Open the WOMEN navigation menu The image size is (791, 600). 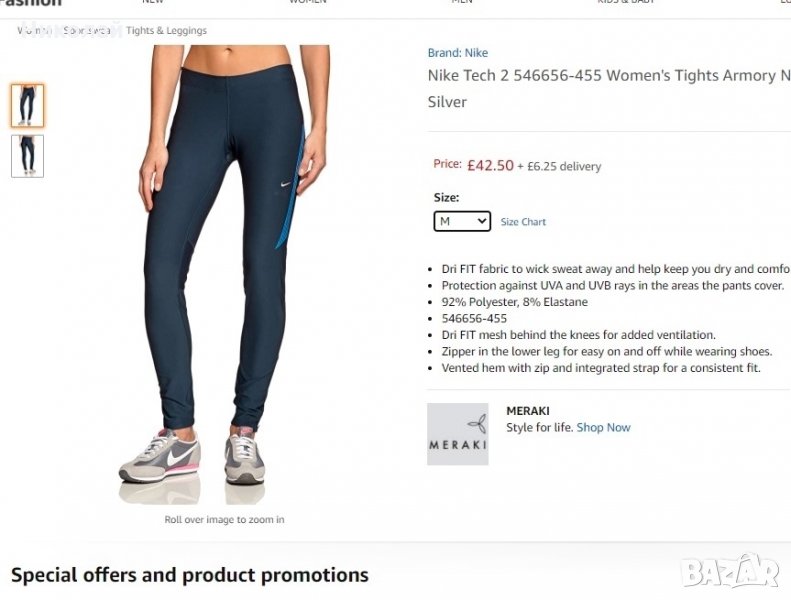(x=307, y=3)
